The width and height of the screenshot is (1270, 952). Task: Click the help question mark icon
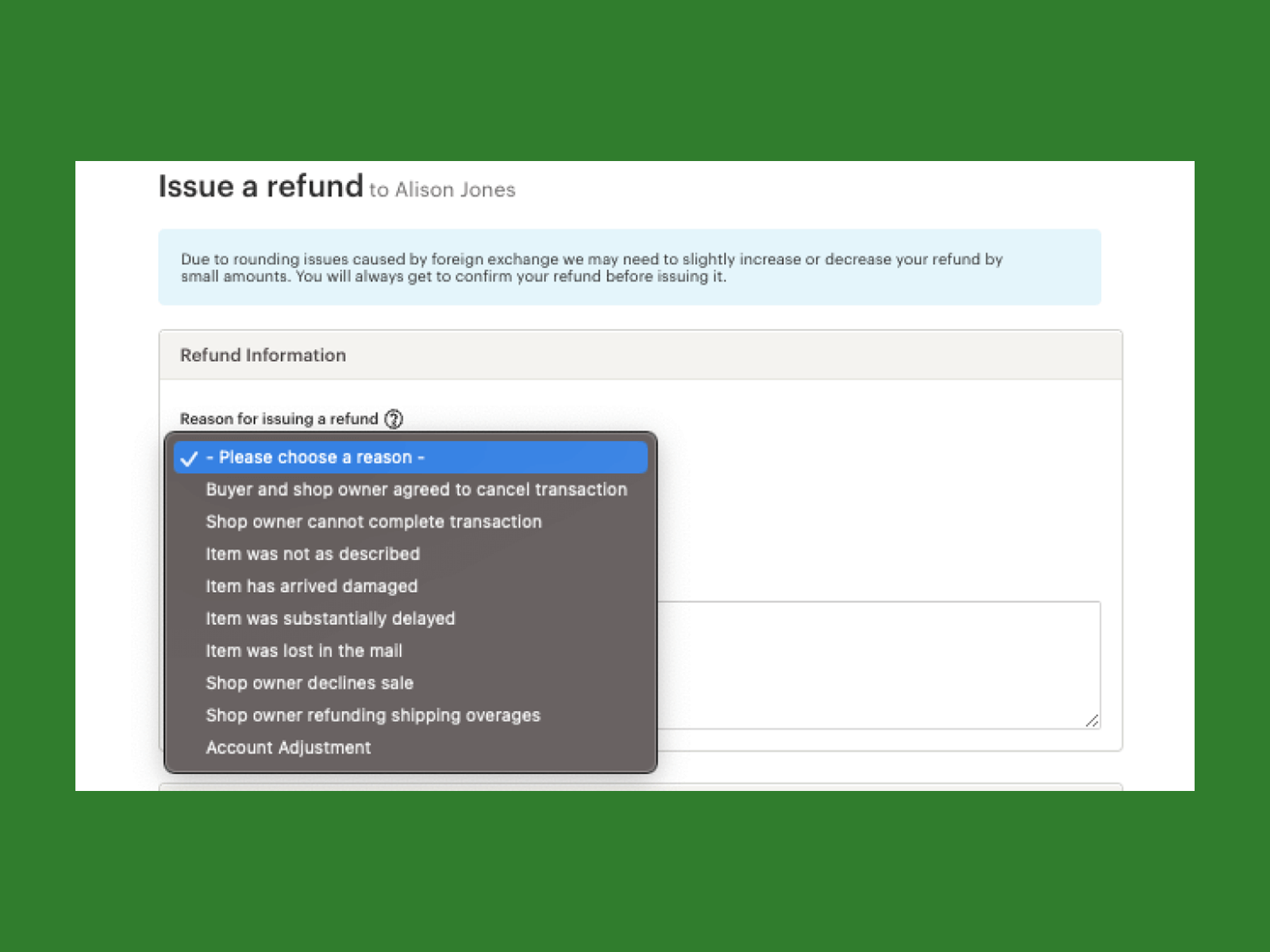click(x=394, y=419)
